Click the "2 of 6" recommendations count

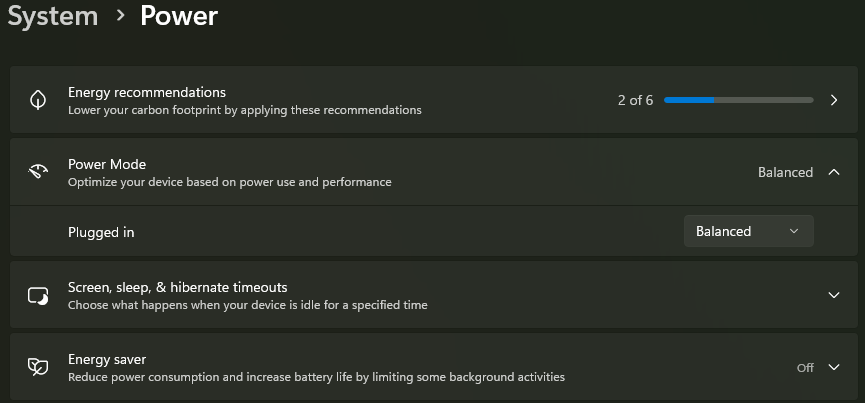pyautogui.click(x=635, y=100)
